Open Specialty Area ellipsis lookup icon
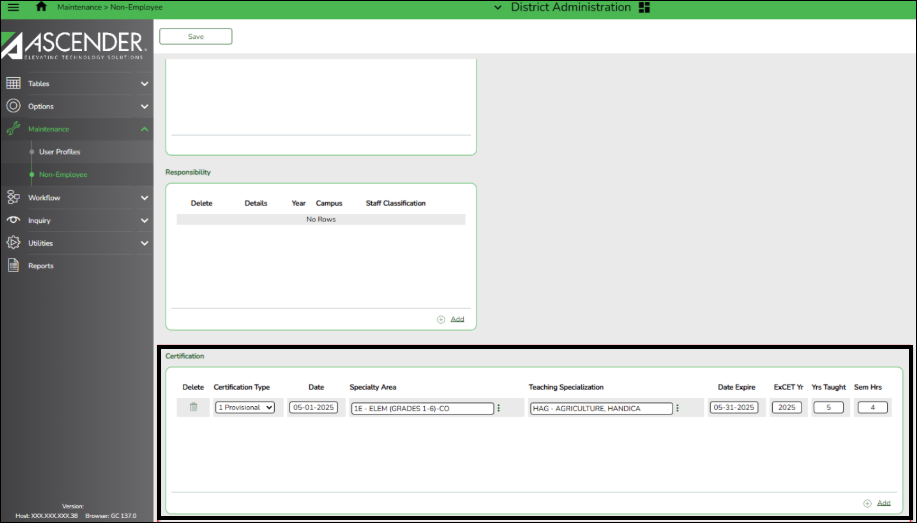The image size is (917, 523). 499,408
